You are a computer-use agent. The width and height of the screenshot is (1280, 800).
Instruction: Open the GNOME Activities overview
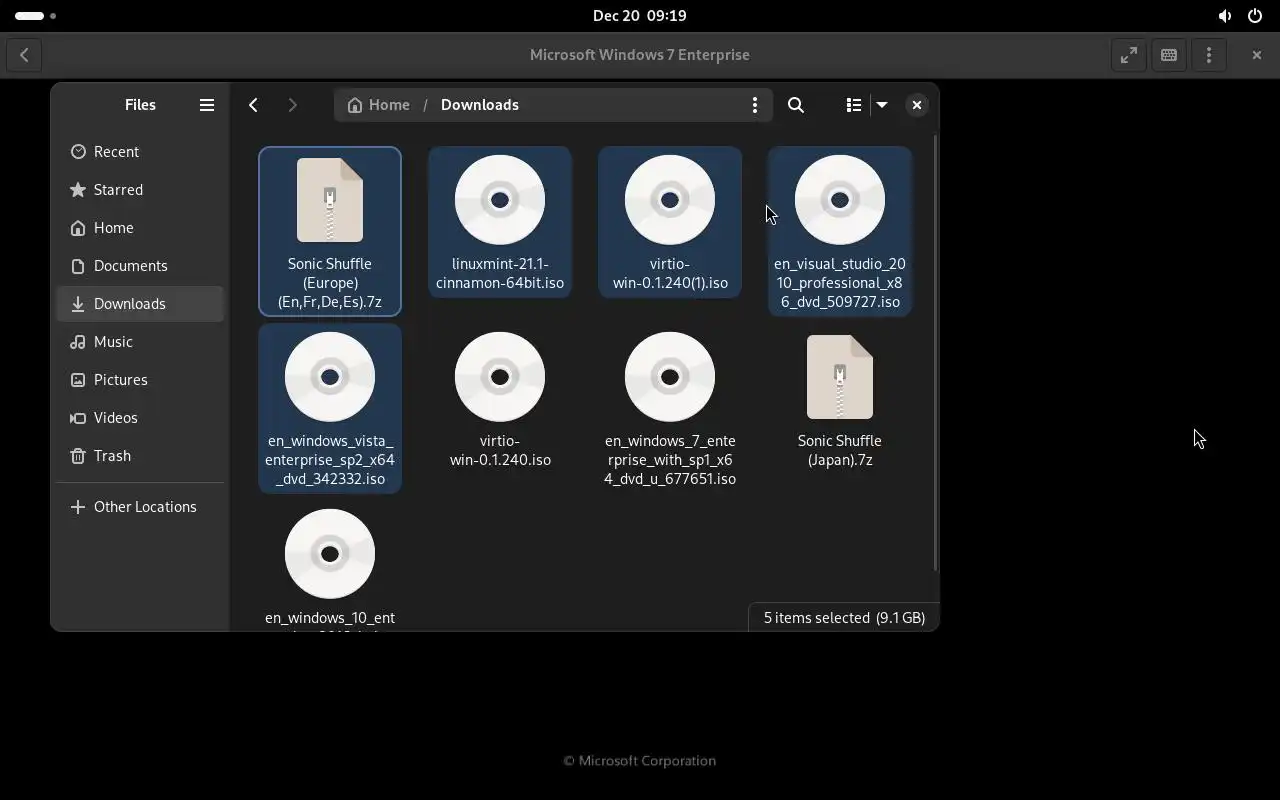(35, 16)
